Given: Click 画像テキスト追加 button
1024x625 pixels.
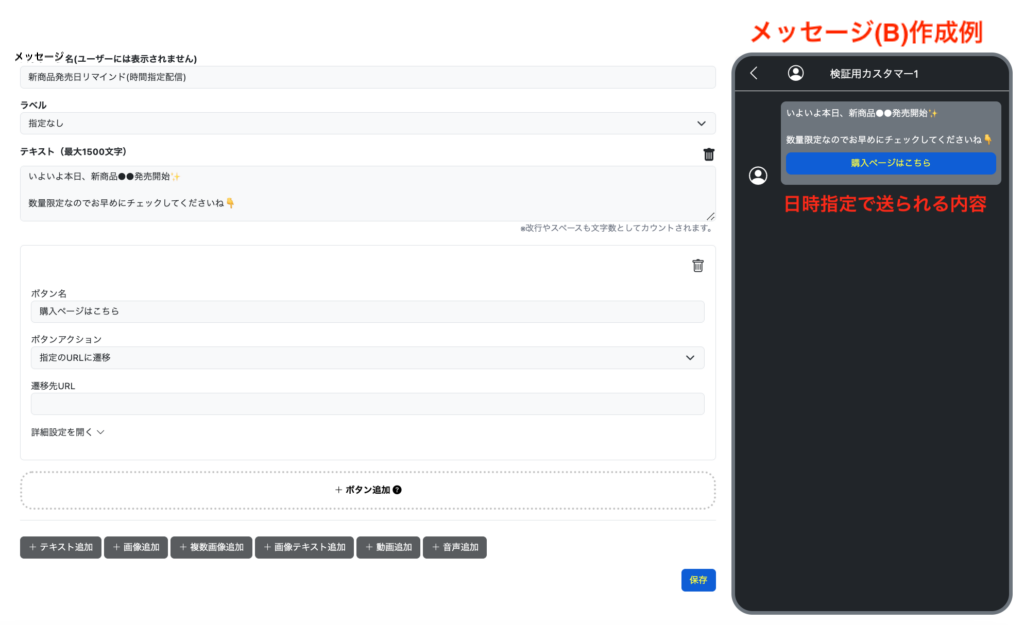Looking at the screenshot, I should pos(304,547).
